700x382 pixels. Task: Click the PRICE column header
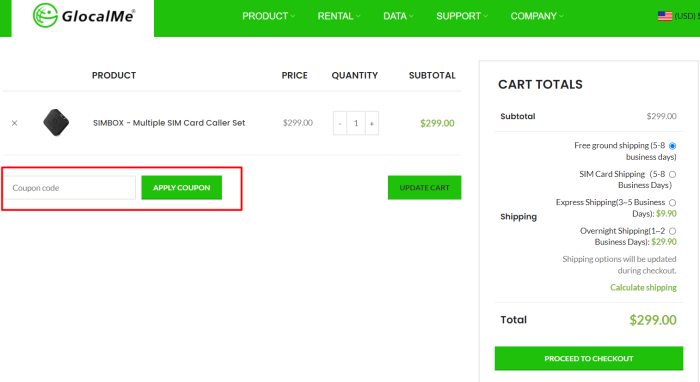coord(294,75)
